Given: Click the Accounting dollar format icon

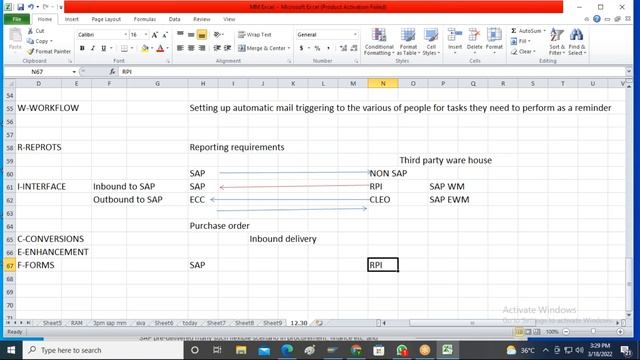Looking at the screenshot, I should 302,48.
